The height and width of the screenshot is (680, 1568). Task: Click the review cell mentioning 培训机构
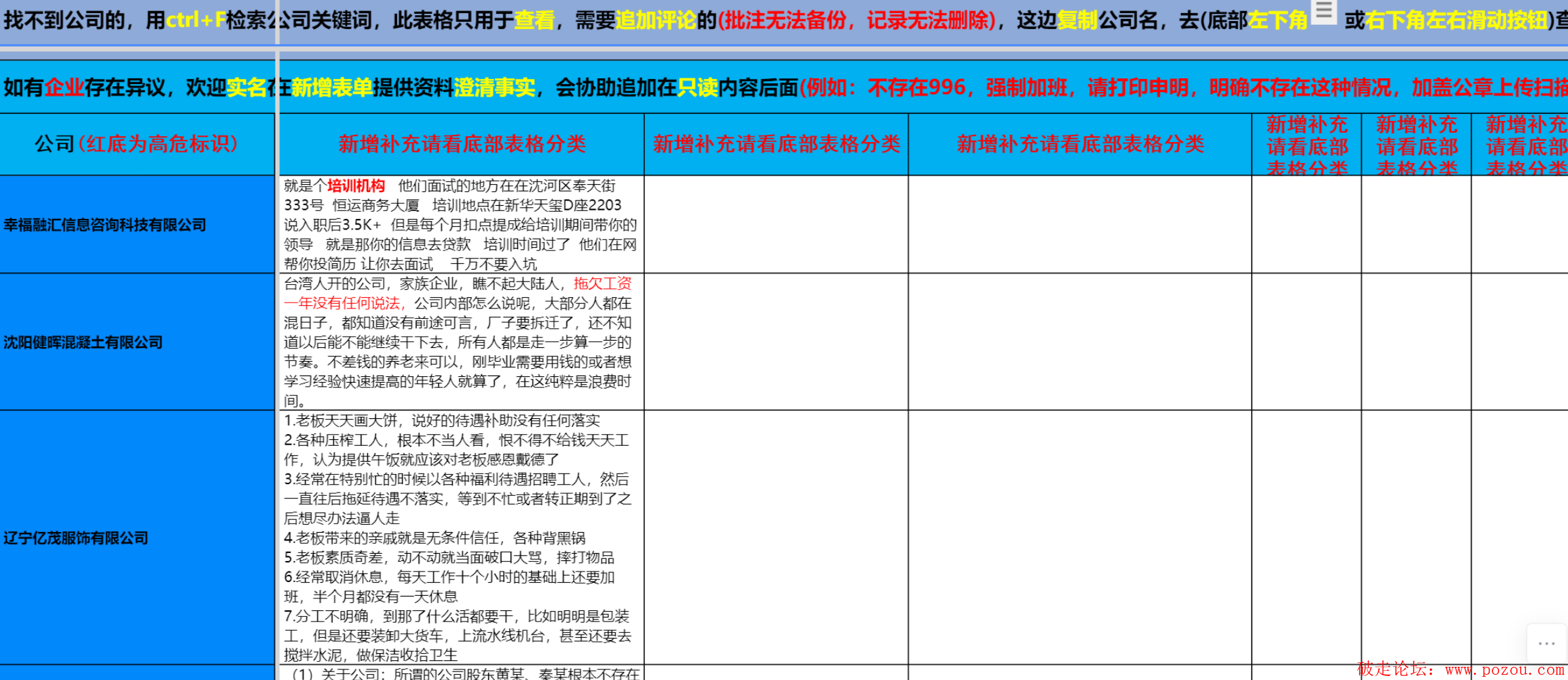coord(461,225)
